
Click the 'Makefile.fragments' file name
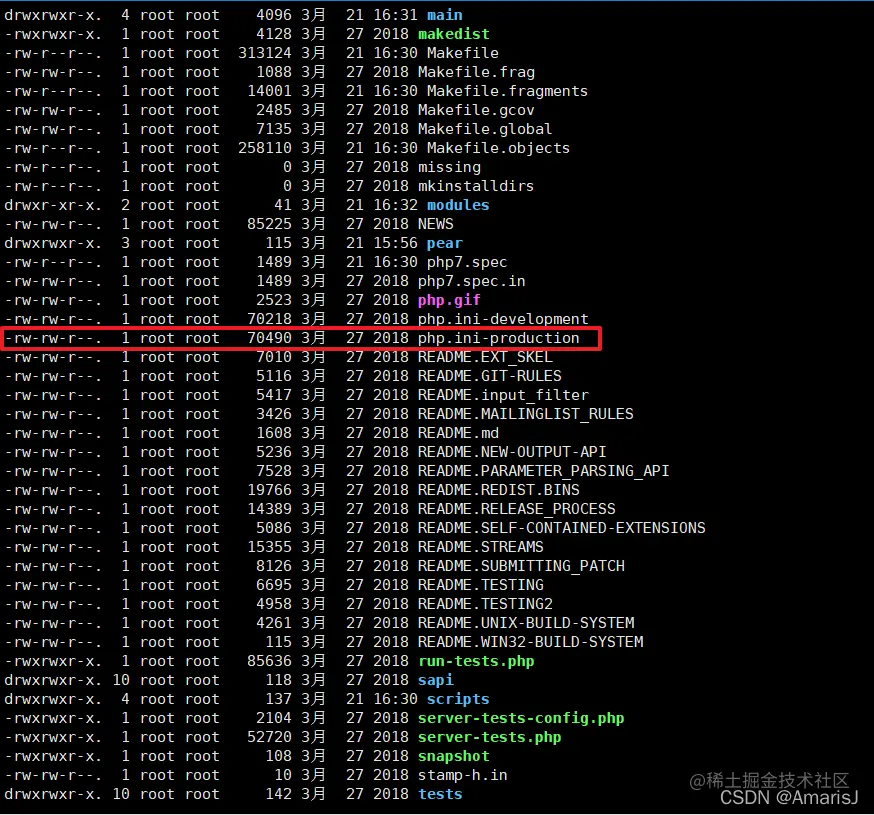(x=507, y=91)
